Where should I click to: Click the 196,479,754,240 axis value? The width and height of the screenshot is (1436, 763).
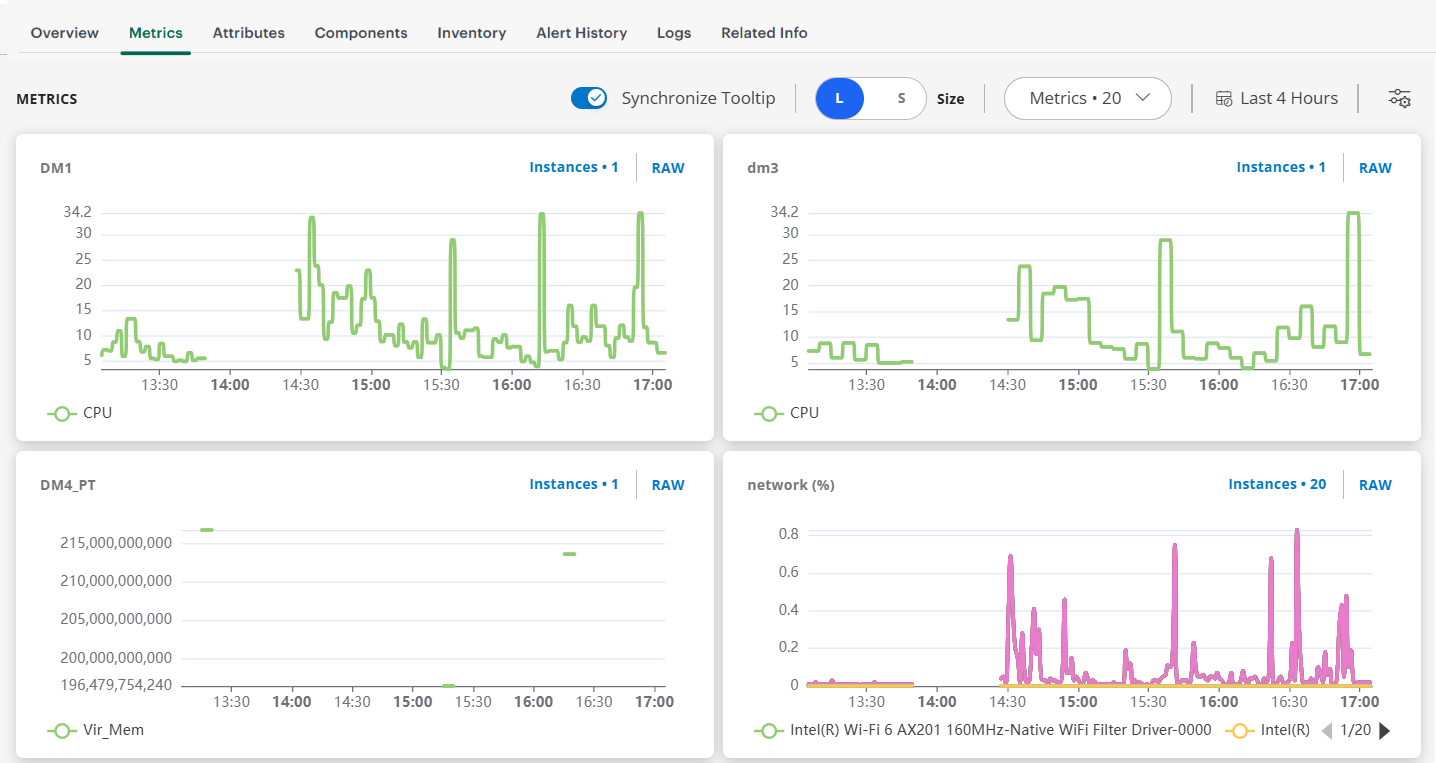tap(116, 685)
